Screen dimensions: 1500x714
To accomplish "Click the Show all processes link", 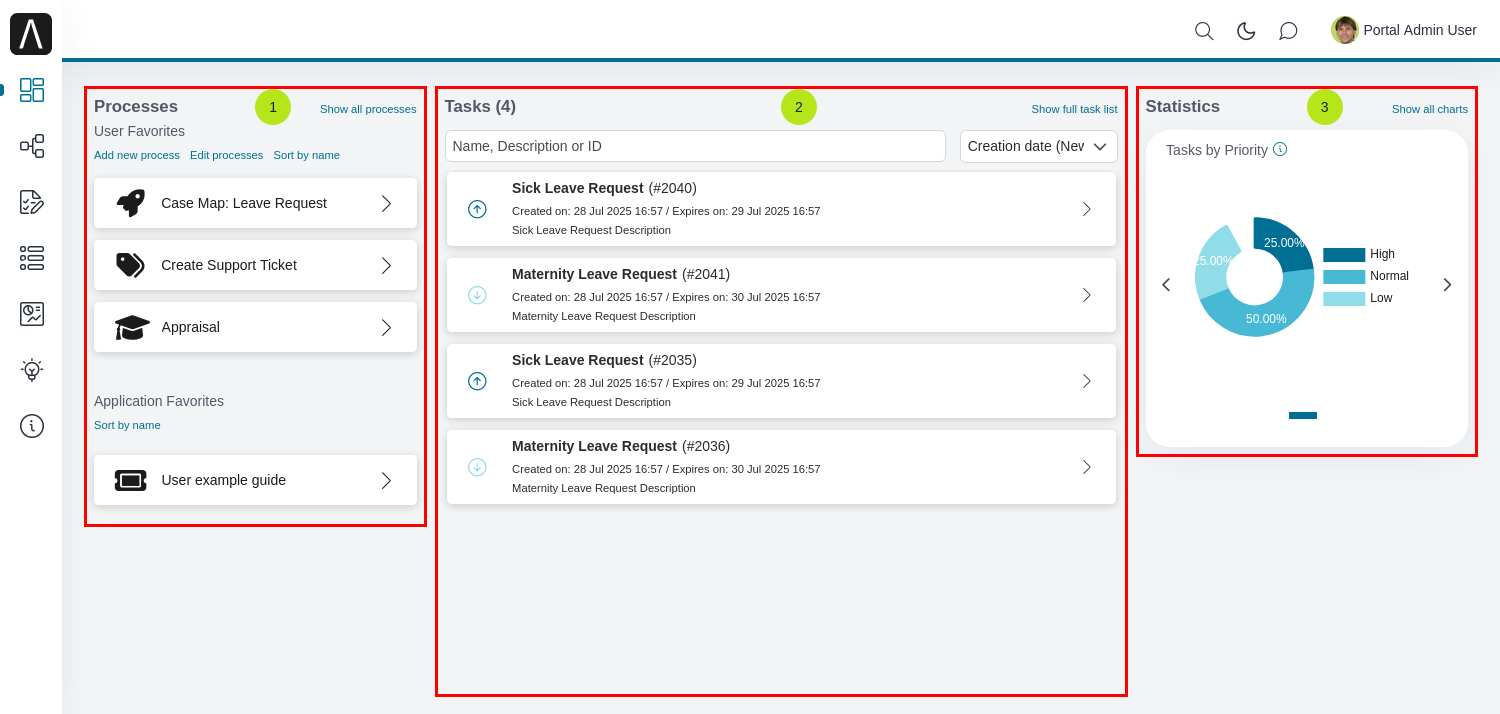I will click(x=368, y=109).
